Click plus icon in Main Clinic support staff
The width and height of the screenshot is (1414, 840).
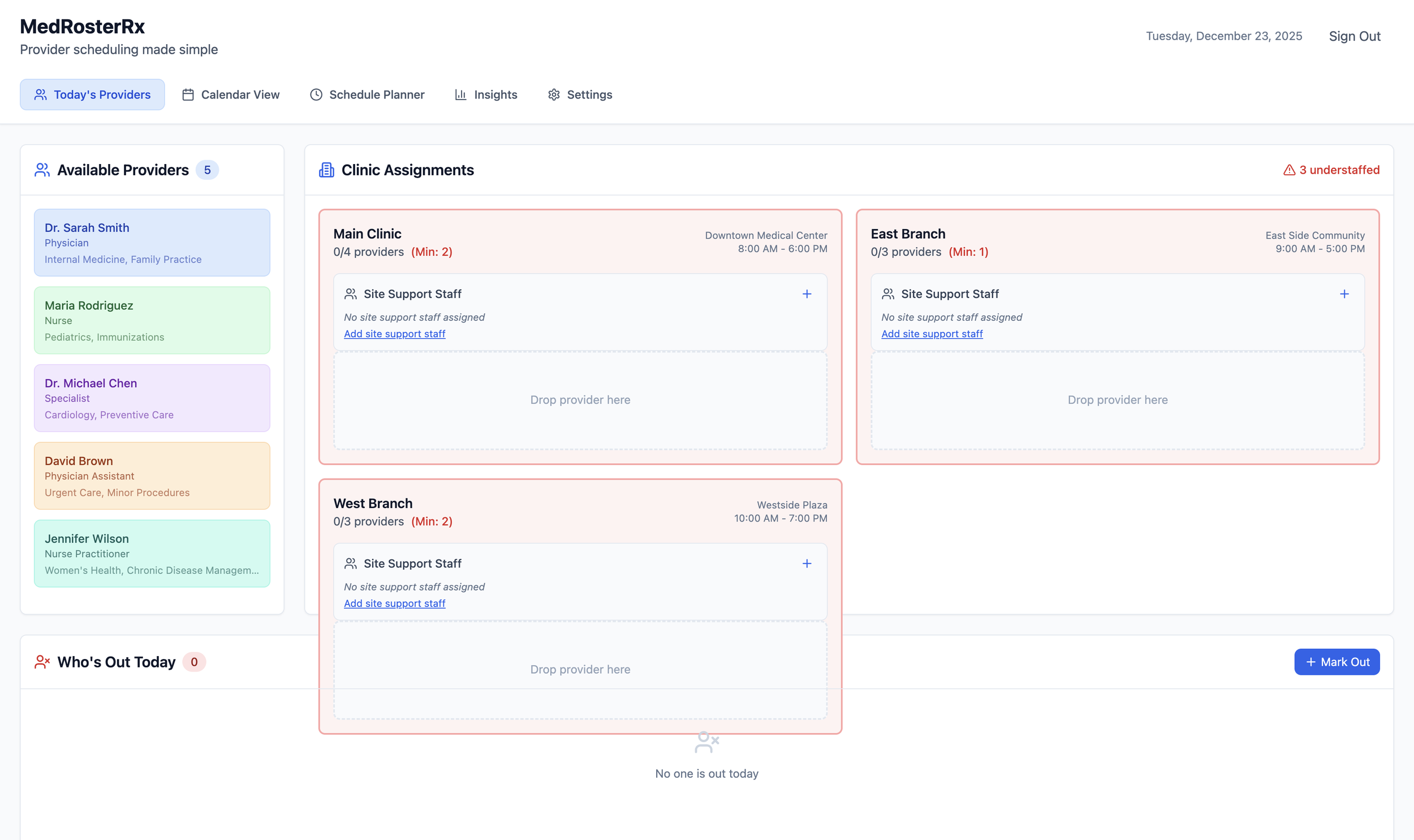[x=807, y=294]
